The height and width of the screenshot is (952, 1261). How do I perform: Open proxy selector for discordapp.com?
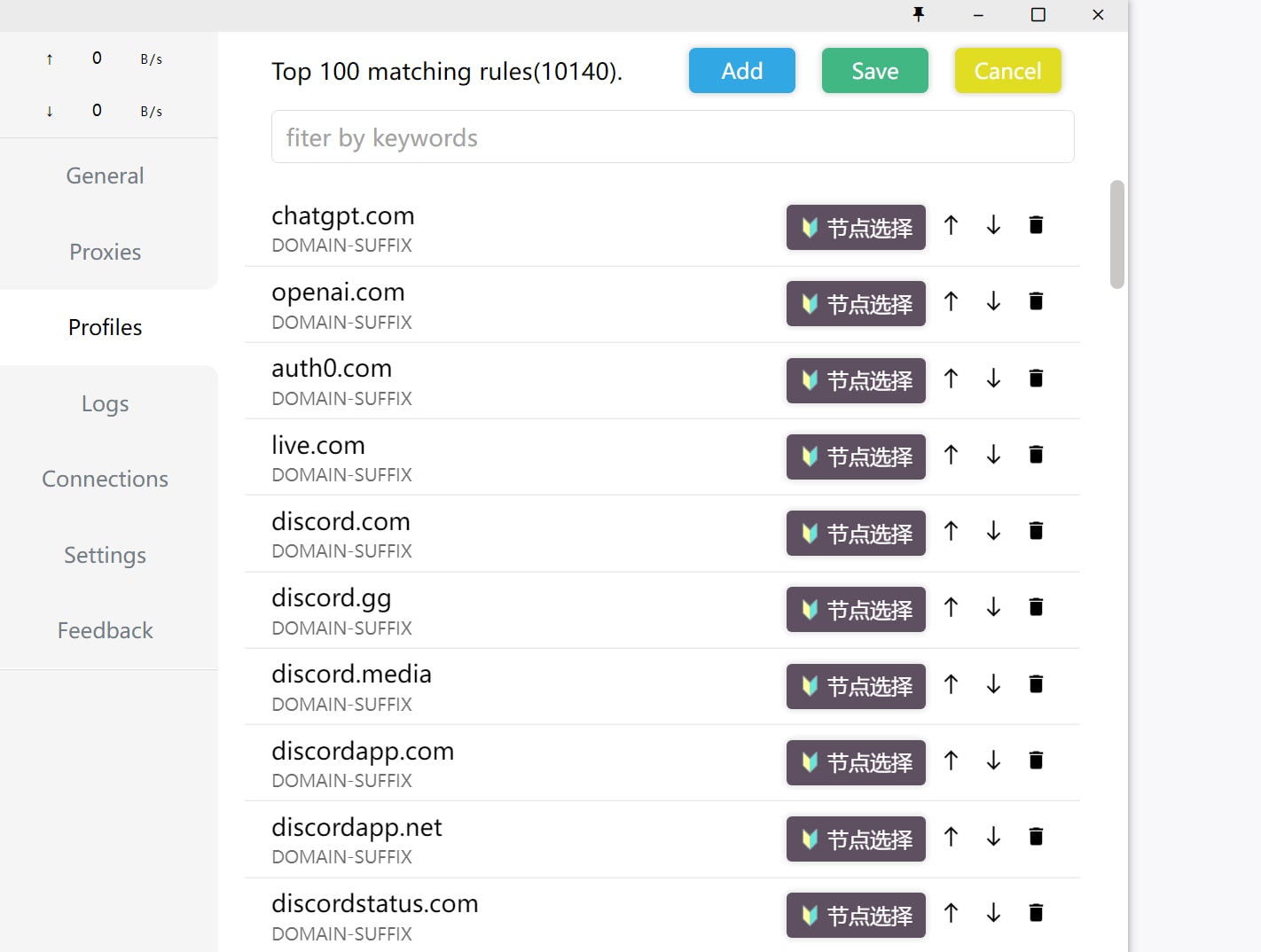(856, 762)
